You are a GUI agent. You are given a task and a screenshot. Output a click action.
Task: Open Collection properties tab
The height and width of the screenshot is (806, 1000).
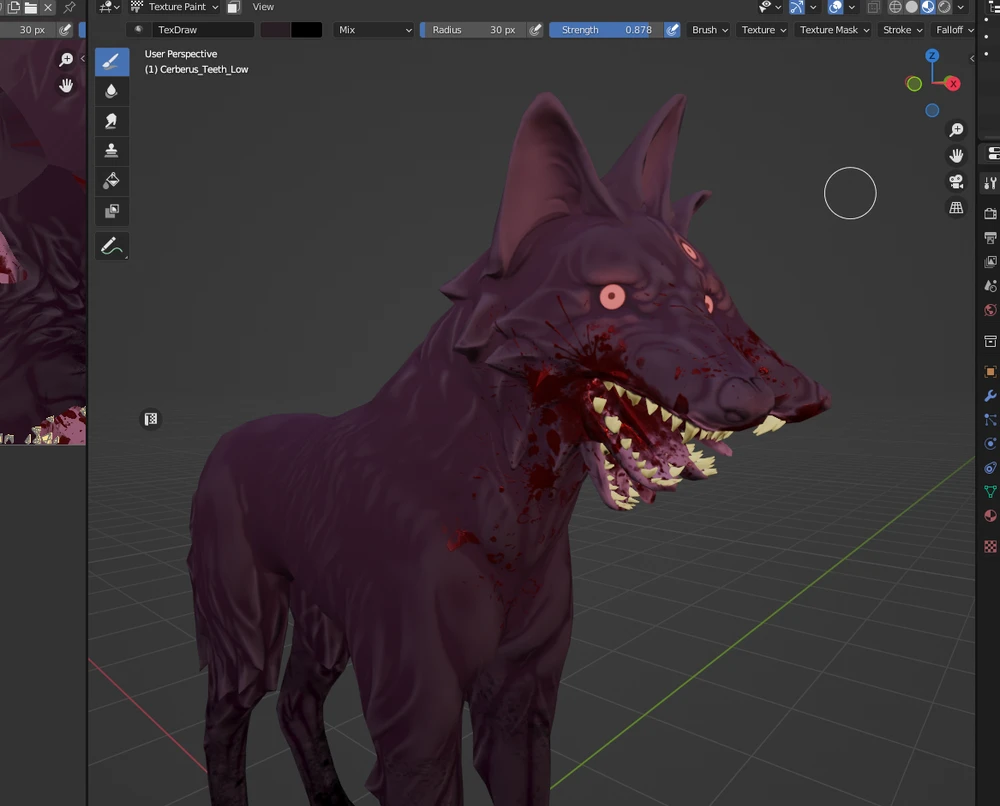990,342
